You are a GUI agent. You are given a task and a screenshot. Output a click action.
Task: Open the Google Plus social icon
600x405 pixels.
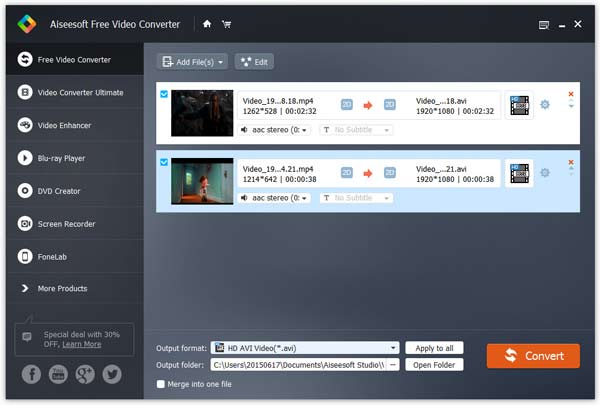click(x=85, y=374)
